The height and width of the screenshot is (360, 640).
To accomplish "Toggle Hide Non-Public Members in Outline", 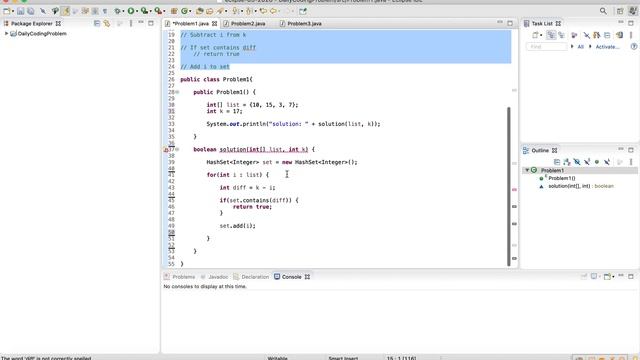I will [597, 162].
